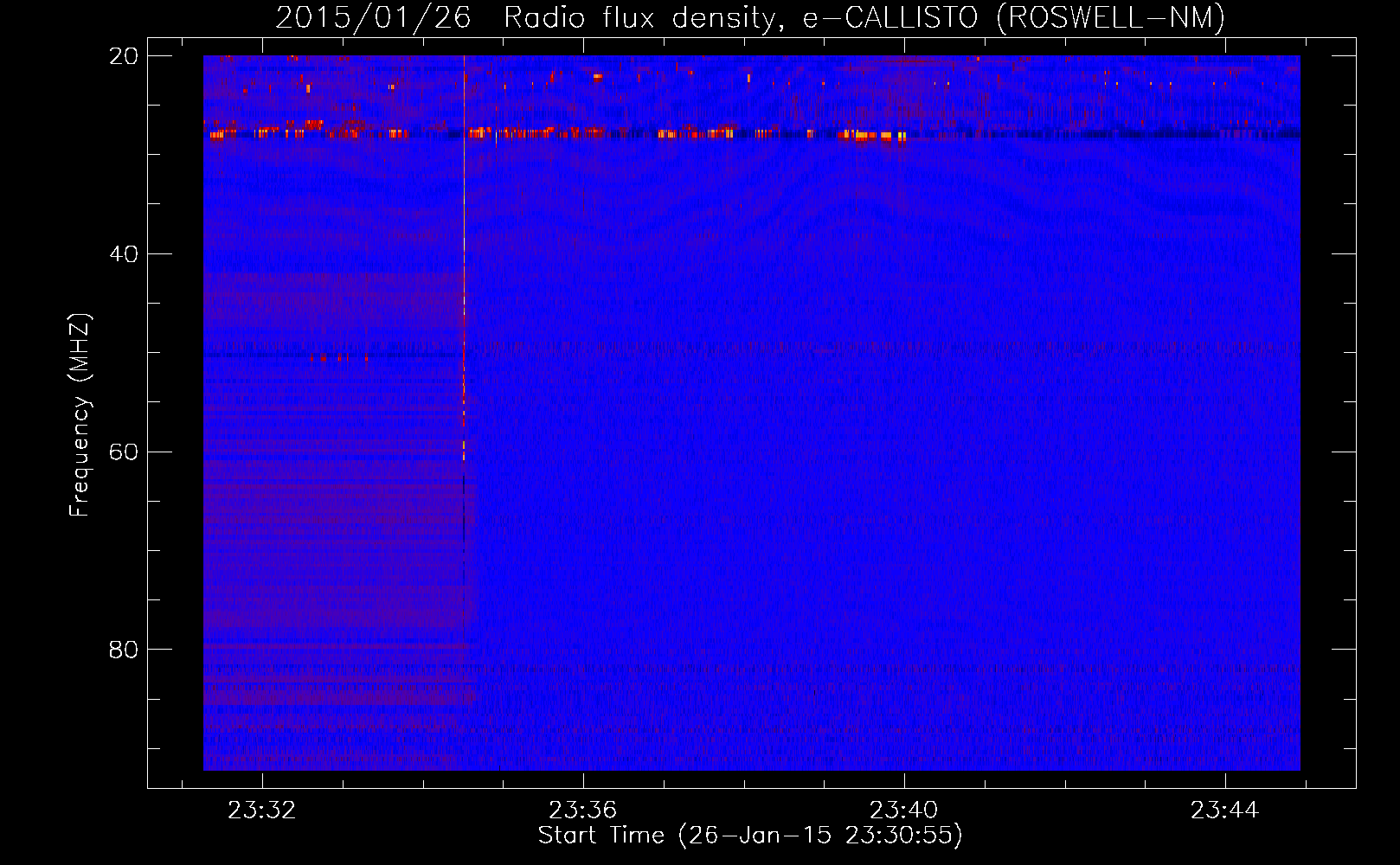Click the 'Frequency (MHZ)' axis label
The height and width of the screenshot is (865, 1400).
coord(79,415)
